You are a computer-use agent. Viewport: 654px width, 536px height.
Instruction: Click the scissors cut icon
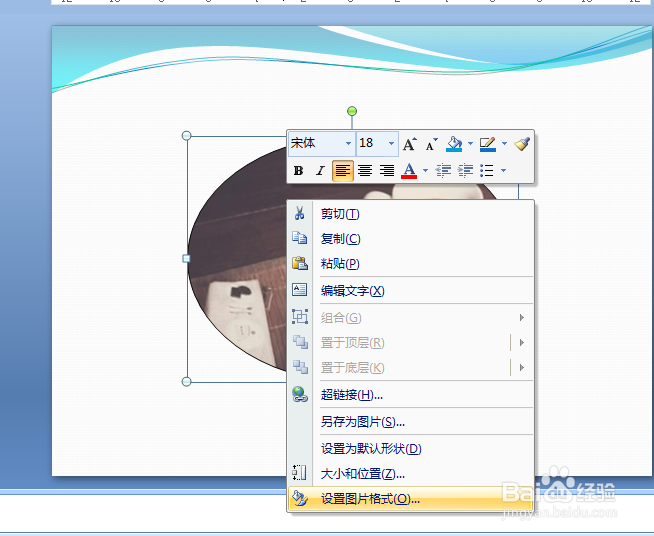tap(299, 213)
